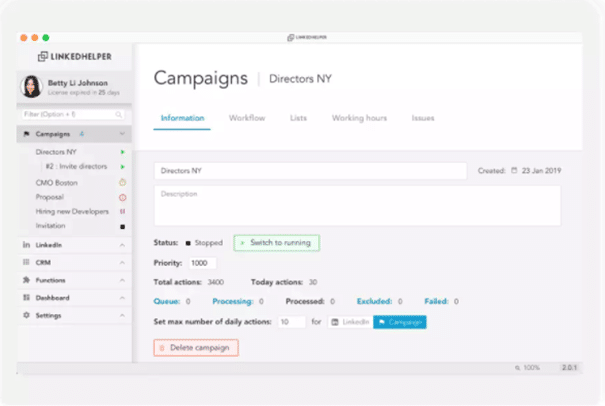Click the CRM grid icon
This screenshot has width=605, height=406.
[26, 262]
